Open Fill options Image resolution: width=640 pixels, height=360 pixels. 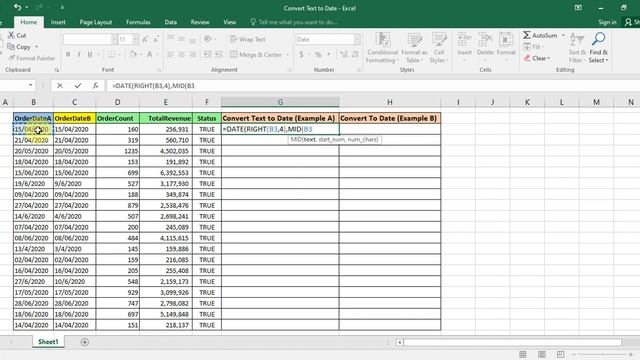533,47
